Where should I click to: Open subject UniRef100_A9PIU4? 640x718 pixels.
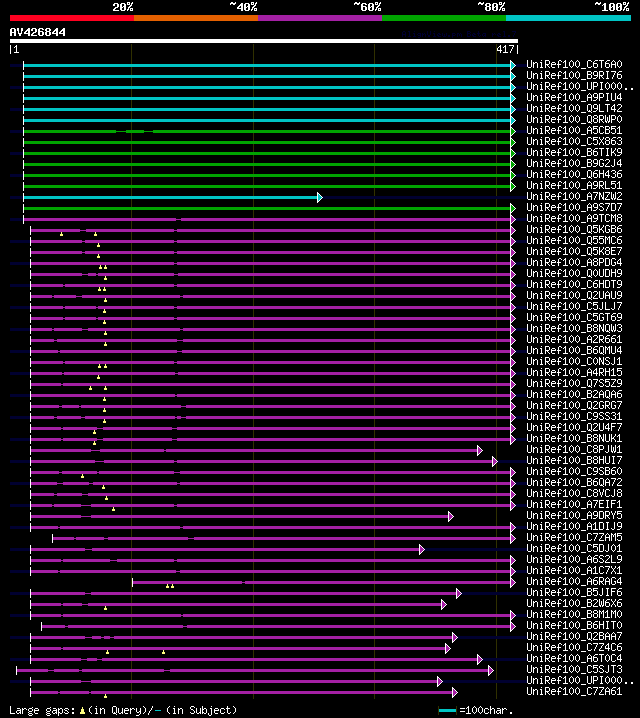point(574,98)
